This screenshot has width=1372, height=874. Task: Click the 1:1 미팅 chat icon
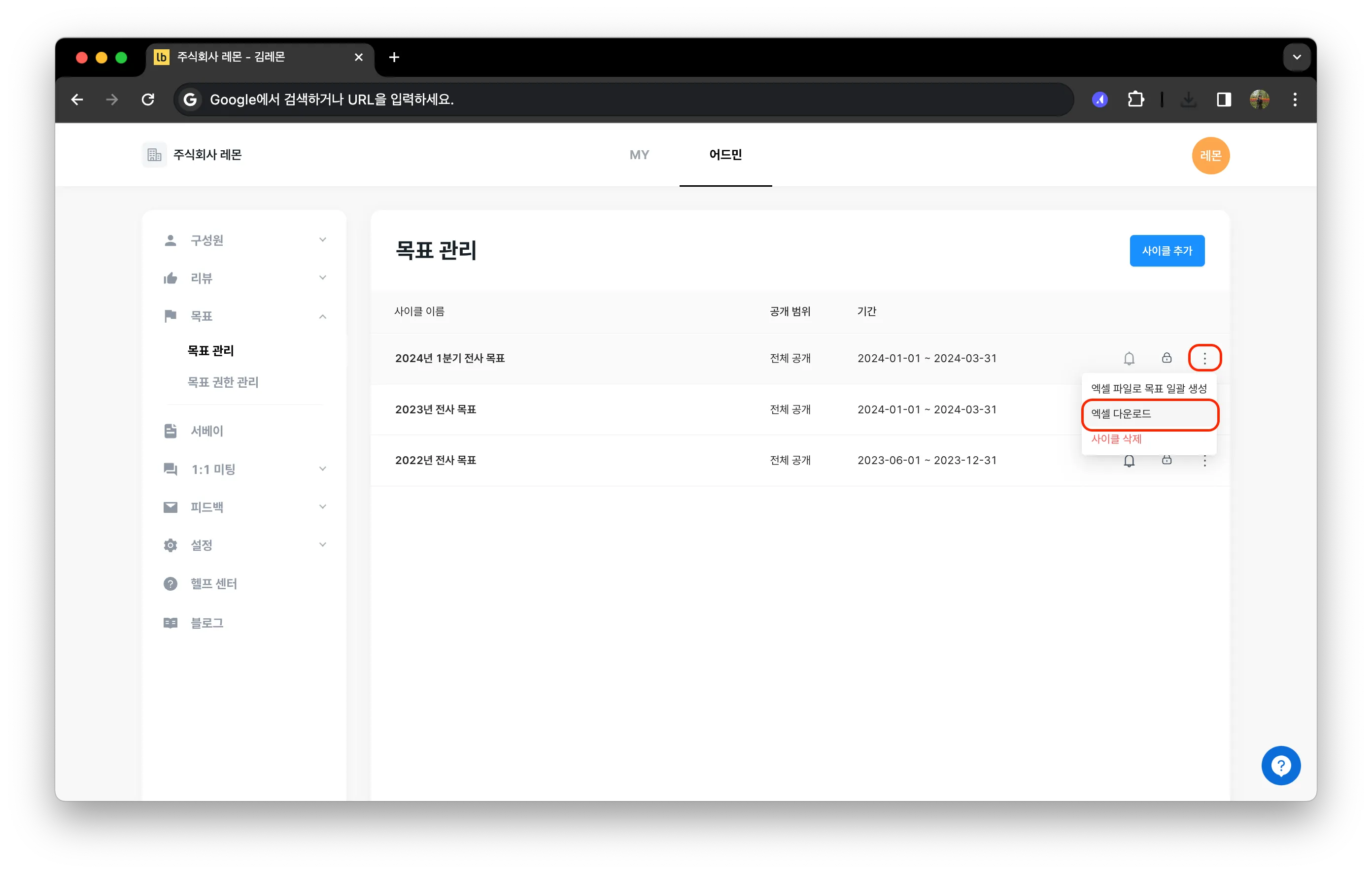click(170, 470)
